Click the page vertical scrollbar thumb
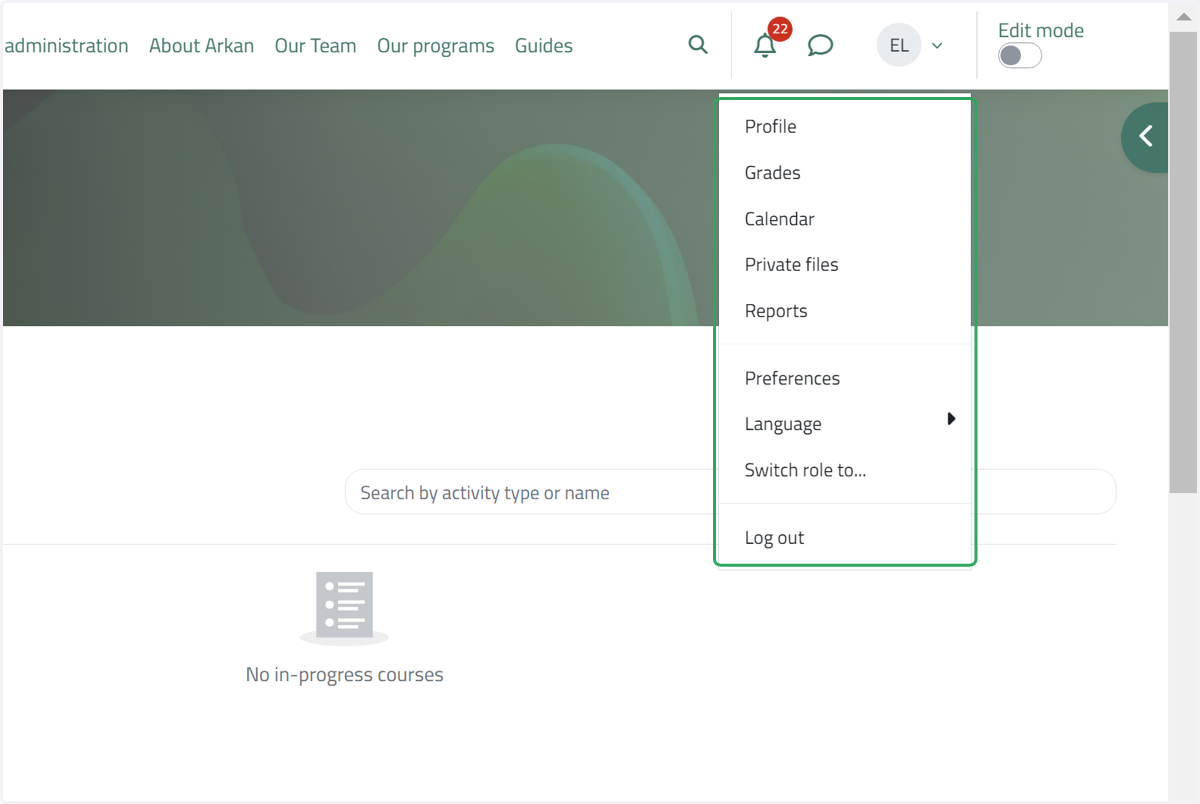 [1183, 262]
